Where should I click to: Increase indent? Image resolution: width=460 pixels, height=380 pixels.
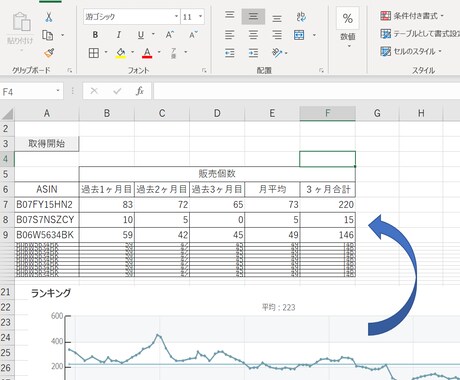pyautogui.click(x=253, y=53)
